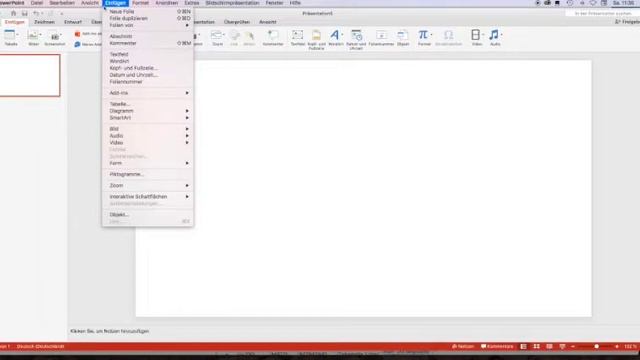Start slideshow from status bar icon

tap(562, 347)
